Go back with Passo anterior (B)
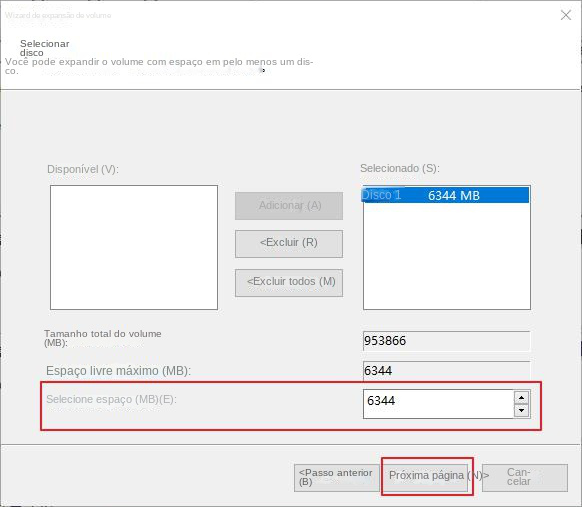Viewport: 582px width, 507px height. tap(337, 478)
